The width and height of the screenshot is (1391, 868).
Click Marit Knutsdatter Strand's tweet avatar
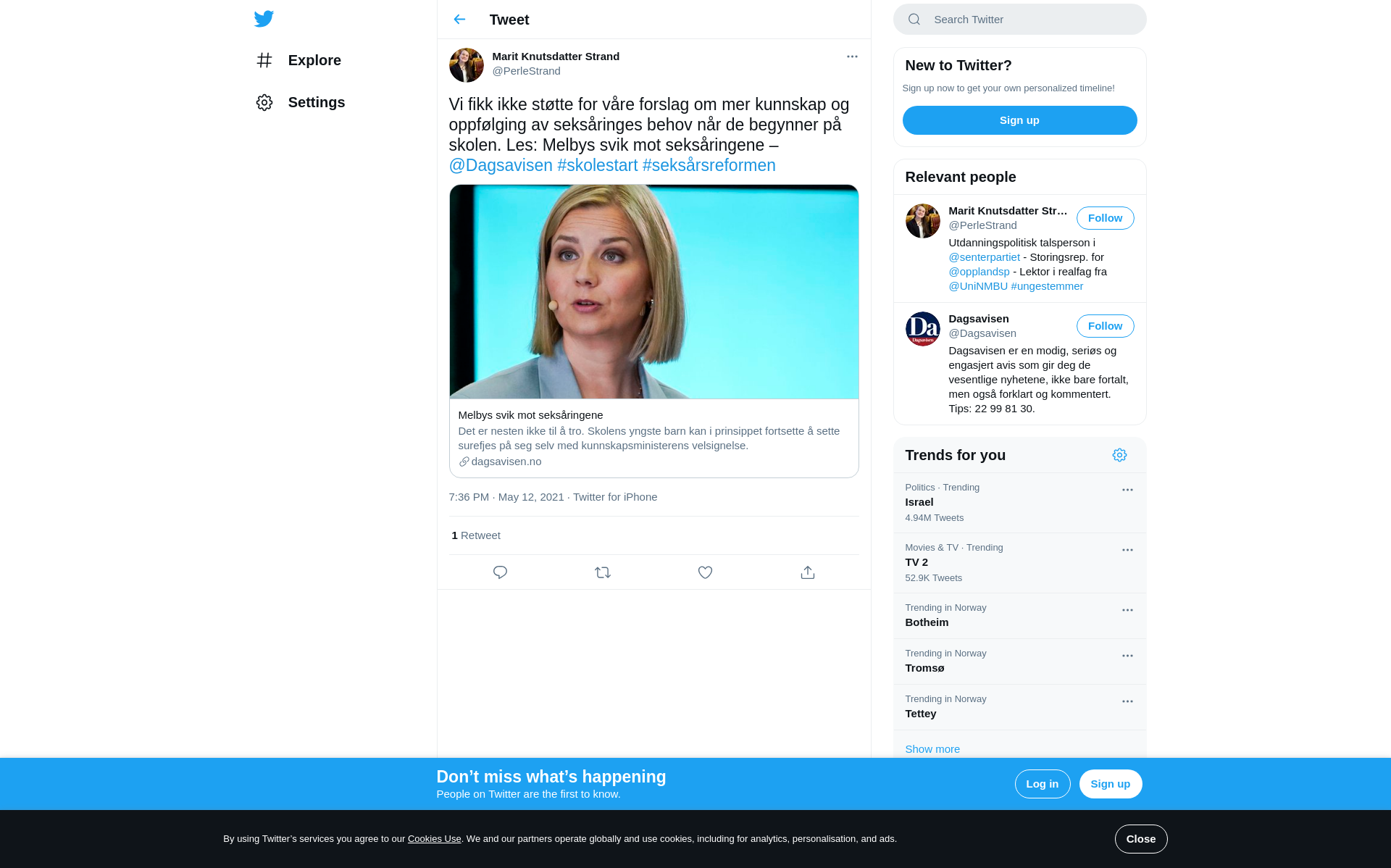point(466,65)
